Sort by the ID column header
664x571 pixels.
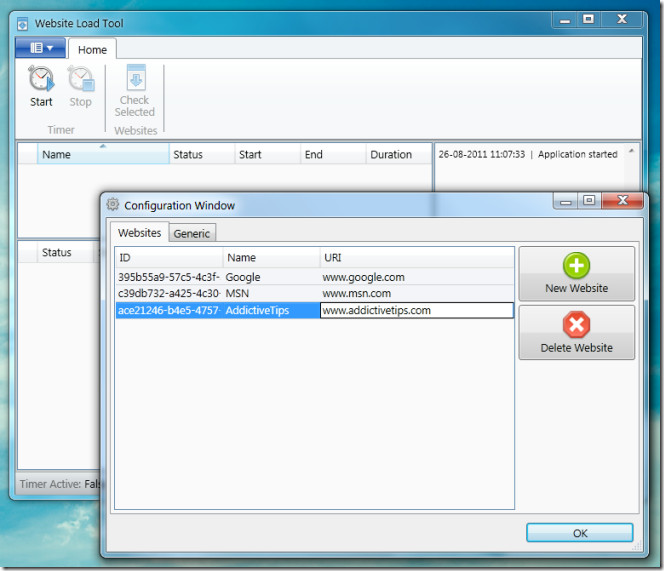pos(169,258)
